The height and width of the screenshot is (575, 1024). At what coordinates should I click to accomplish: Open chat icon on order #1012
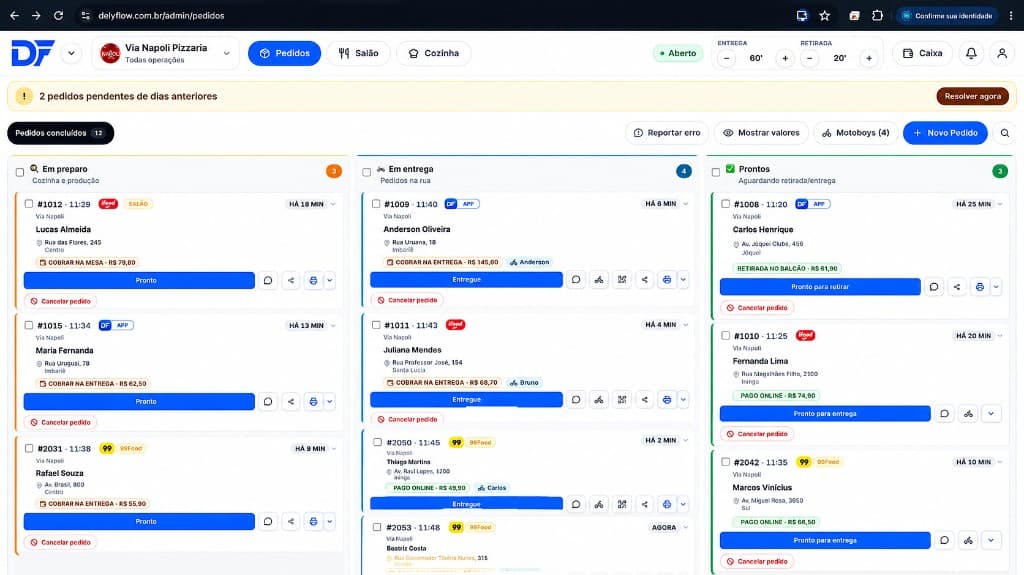268,280
